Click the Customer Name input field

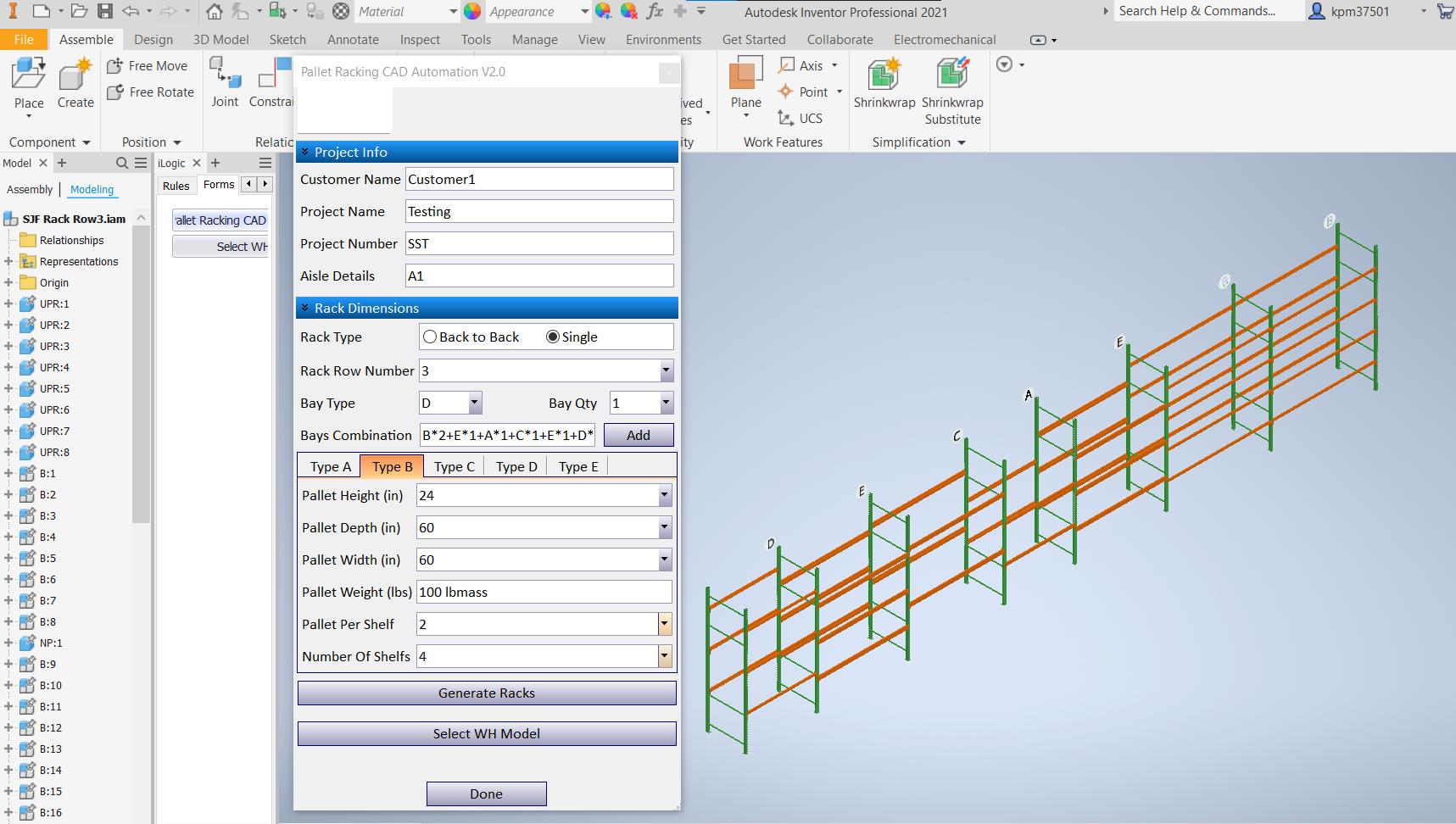539,179
